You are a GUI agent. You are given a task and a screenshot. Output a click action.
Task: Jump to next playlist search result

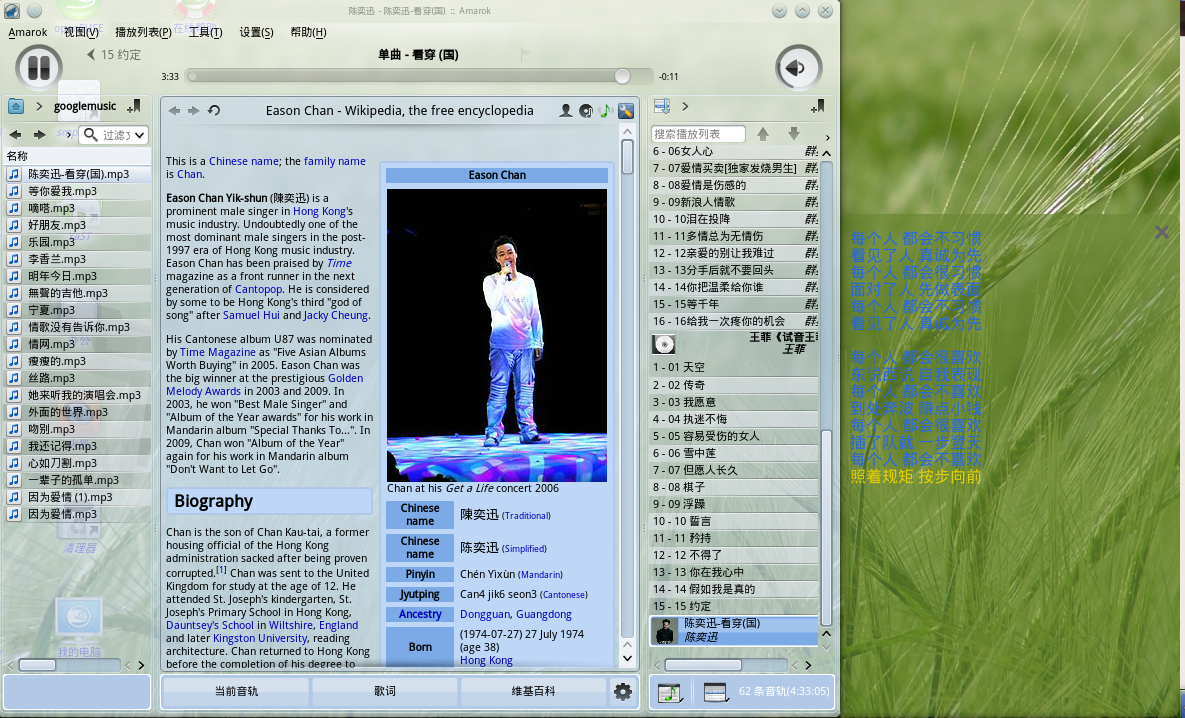click(794, 134)
